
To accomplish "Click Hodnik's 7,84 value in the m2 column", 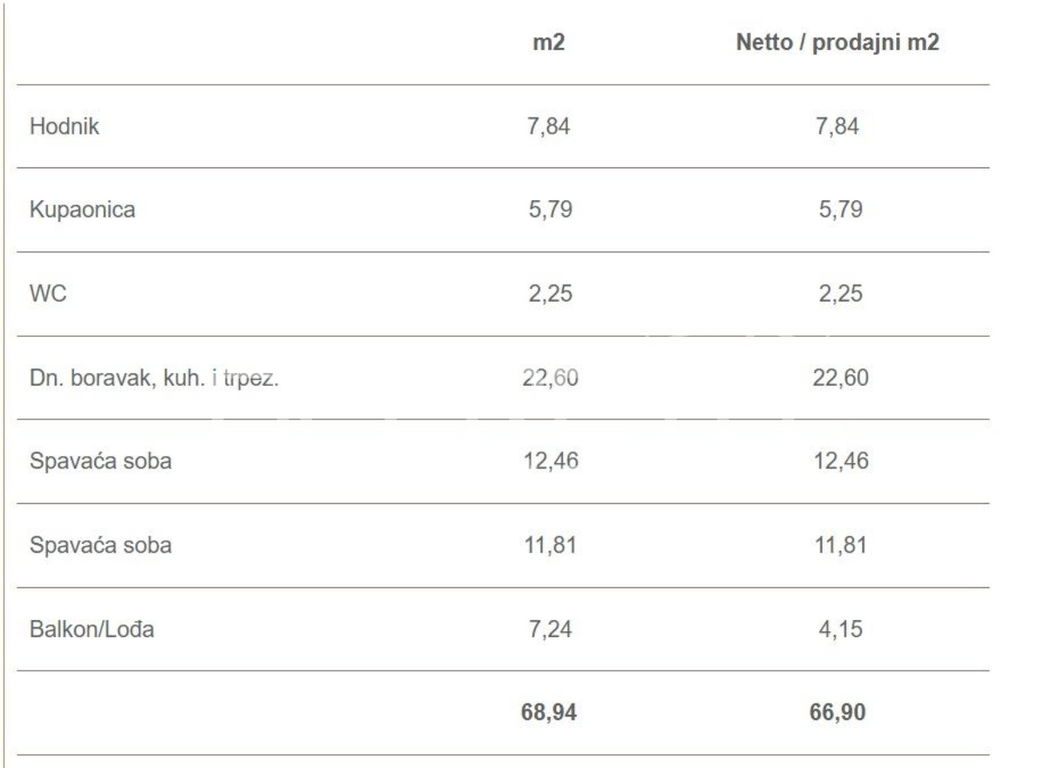I will 549,127.
